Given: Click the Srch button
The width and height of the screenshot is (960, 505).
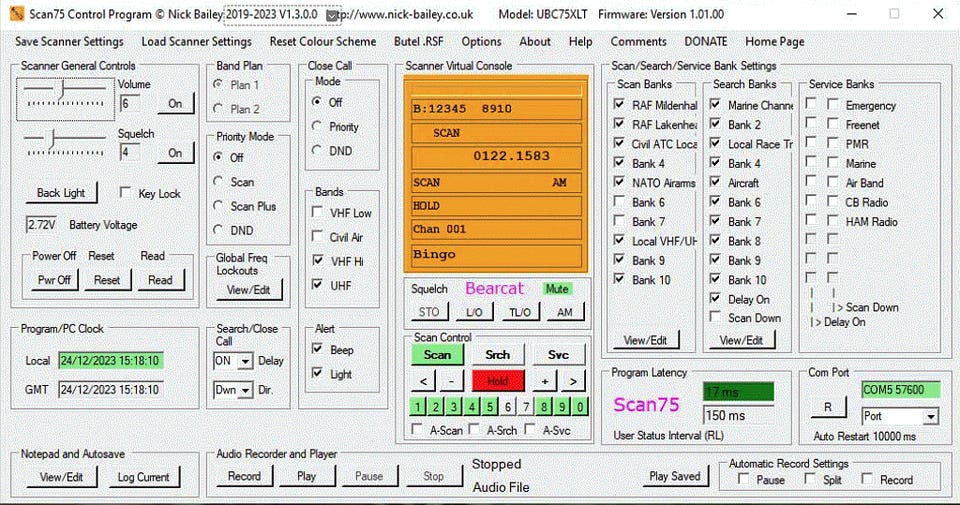Looking at the screenshot, I should (498, 354).
